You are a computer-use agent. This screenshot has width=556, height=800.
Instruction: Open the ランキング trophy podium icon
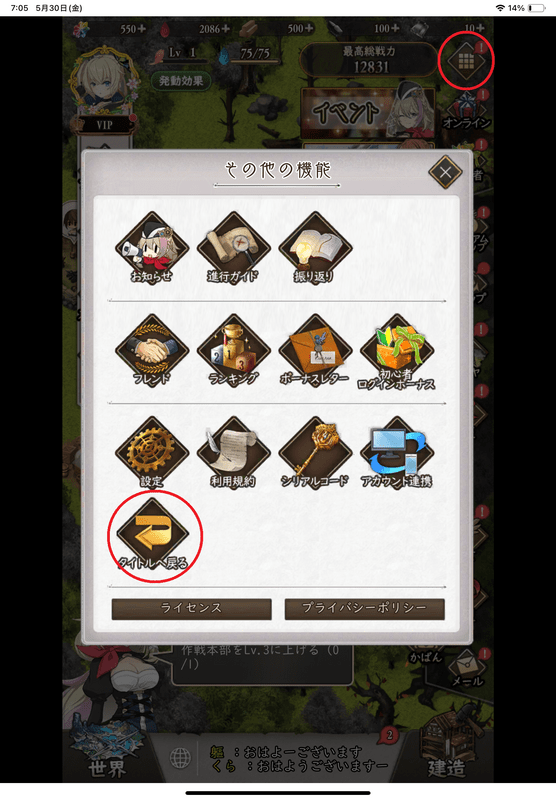234,351
